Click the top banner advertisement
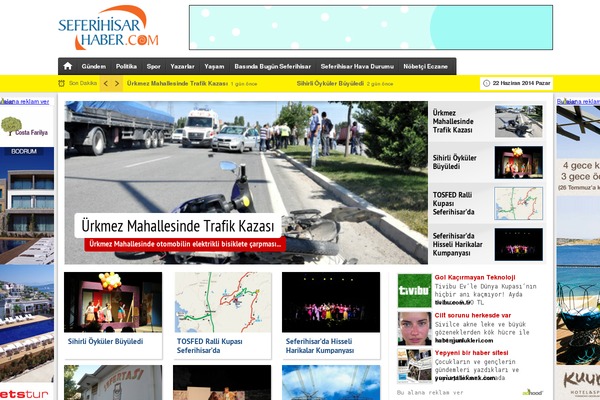600x400 pixels. pyautogui.click(x=371, y=28)
